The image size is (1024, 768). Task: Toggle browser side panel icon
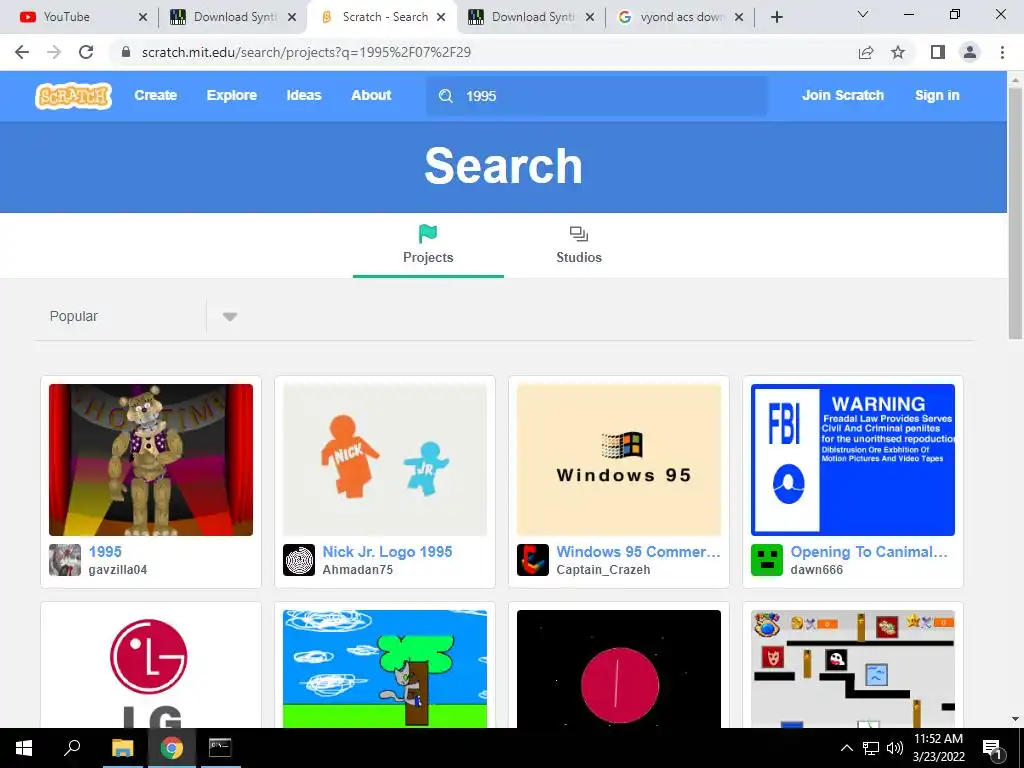click(938, 52)
